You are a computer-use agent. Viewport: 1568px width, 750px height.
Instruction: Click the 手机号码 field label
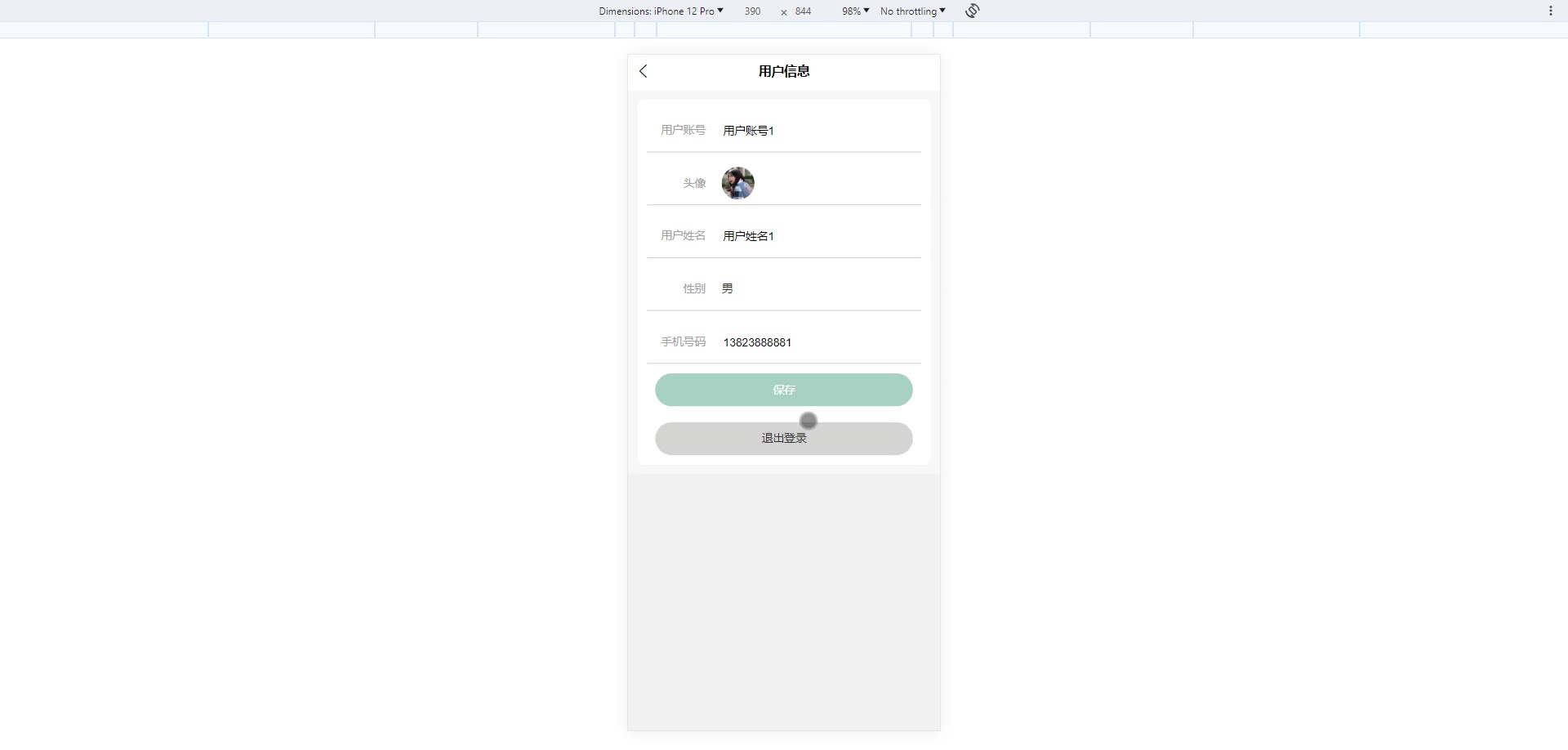pos(683,342)
